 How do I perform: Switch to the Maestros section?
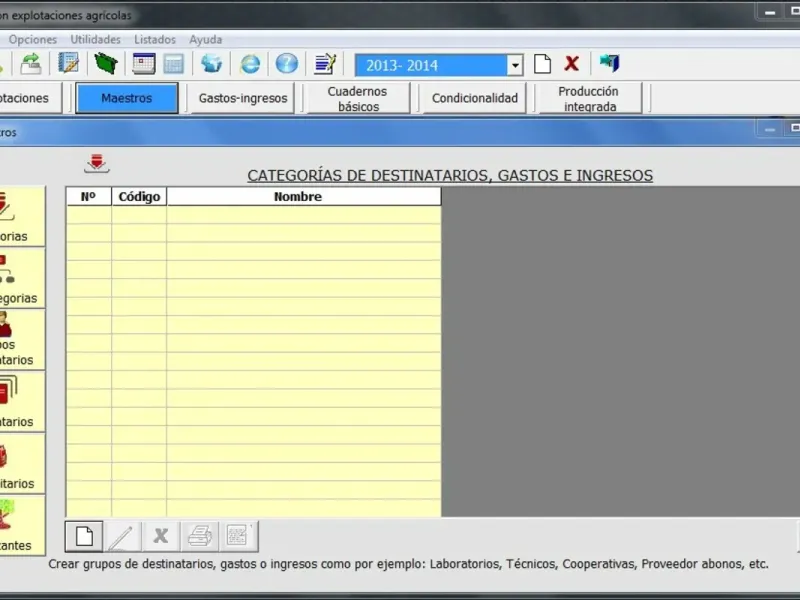(x=127, y=98)
